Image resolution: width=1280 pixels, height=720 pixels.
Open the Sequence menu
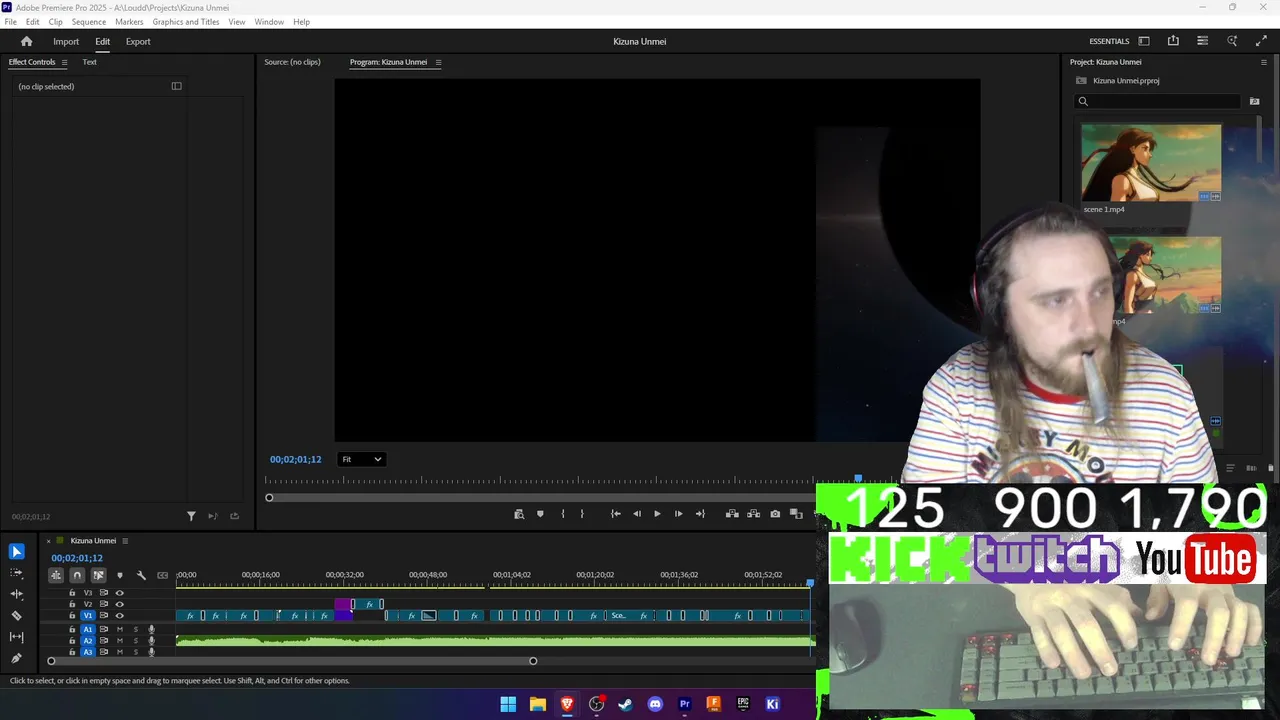point(89,21)
